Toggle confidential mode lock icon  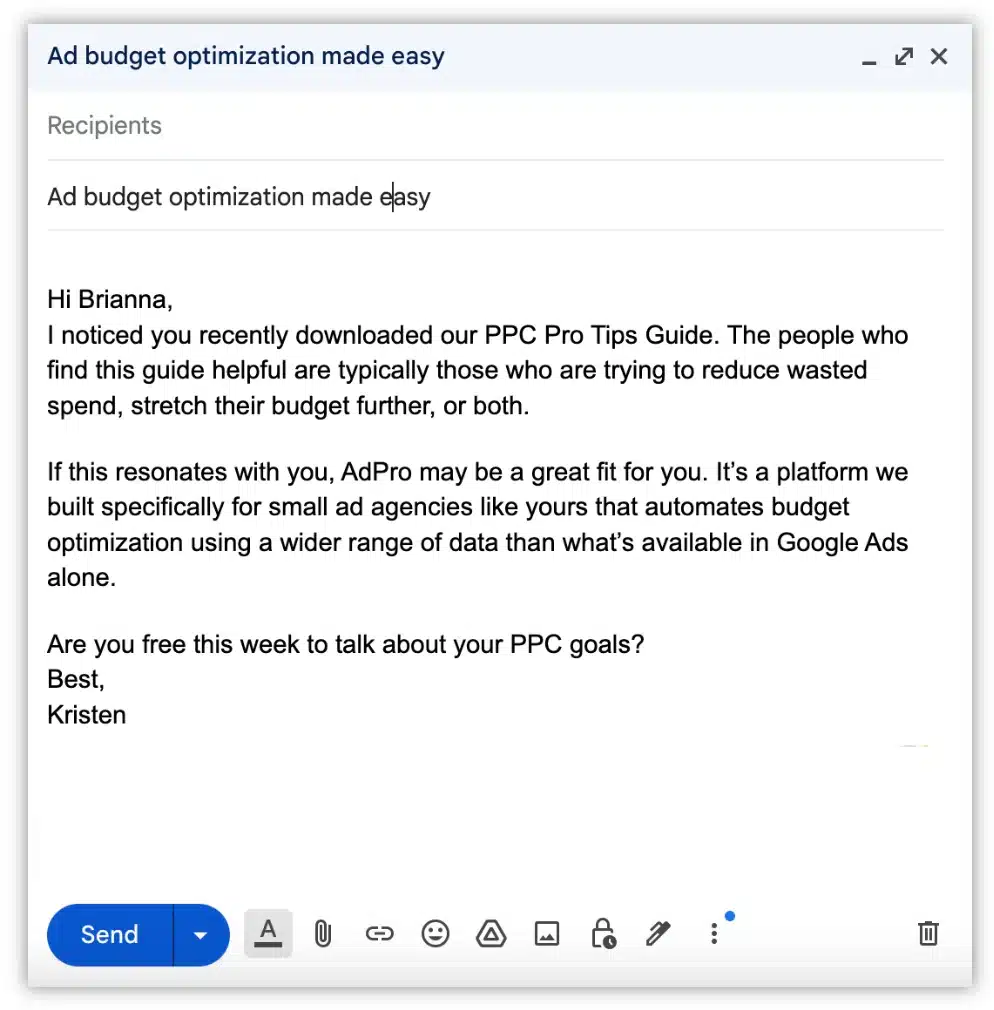click(603, 934)
